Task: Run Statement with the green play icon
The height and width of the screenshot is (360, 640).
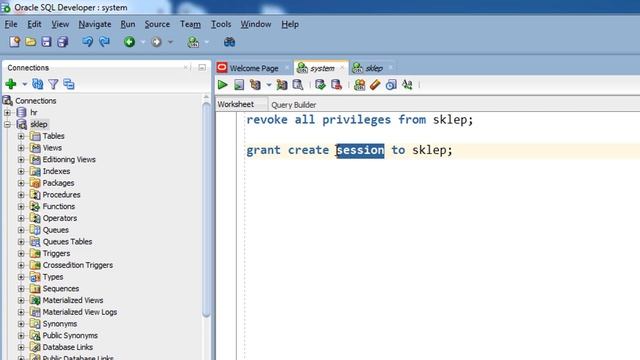Action: coord(223,85)
